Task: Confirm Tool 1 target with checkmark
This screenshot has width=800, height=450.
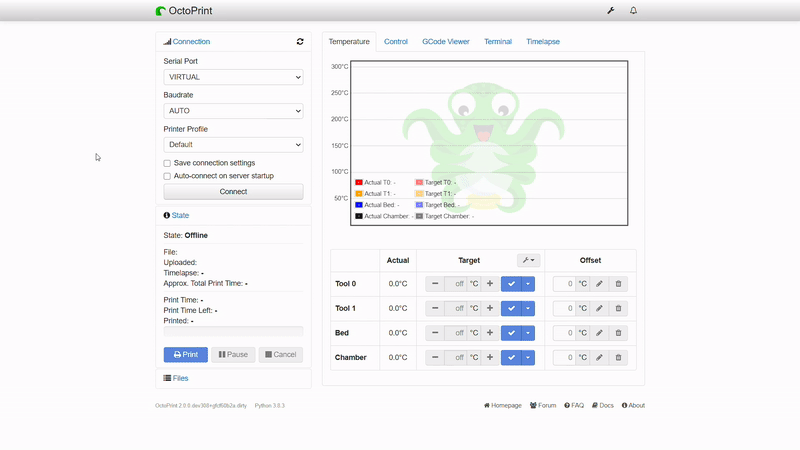Action: 511,308
